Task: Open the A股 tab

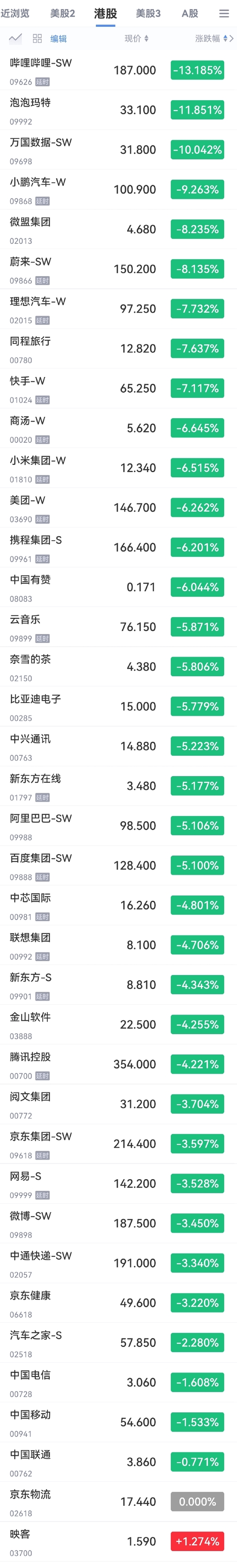Action: (190, 13)
